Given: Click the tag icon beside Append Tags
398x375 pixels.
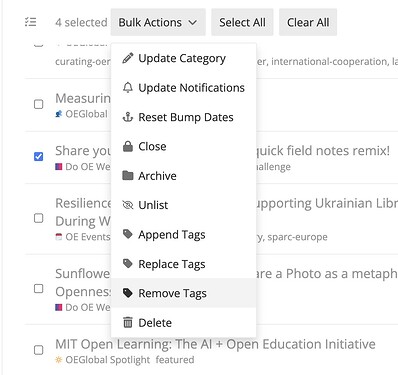Looking at the screenshot, I should 128,234.
